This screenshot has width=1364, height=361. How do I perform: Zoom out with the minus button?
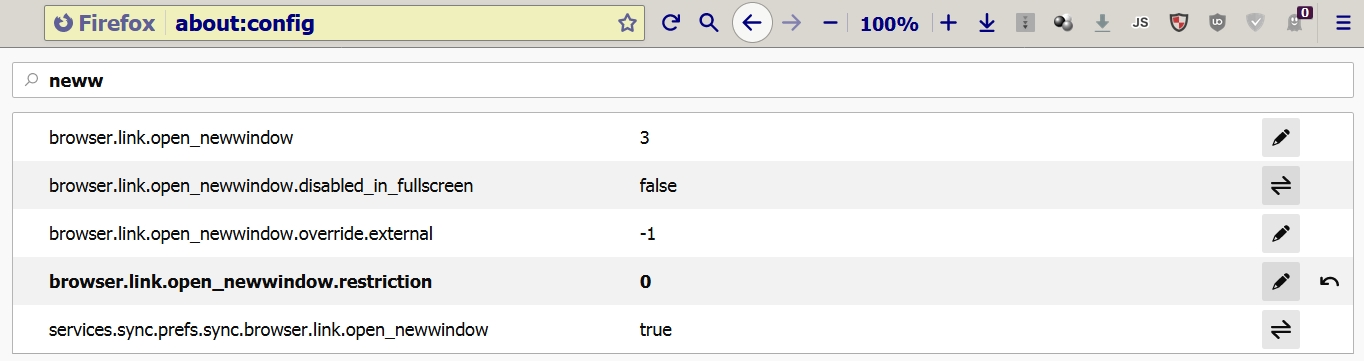coord(829,23)
